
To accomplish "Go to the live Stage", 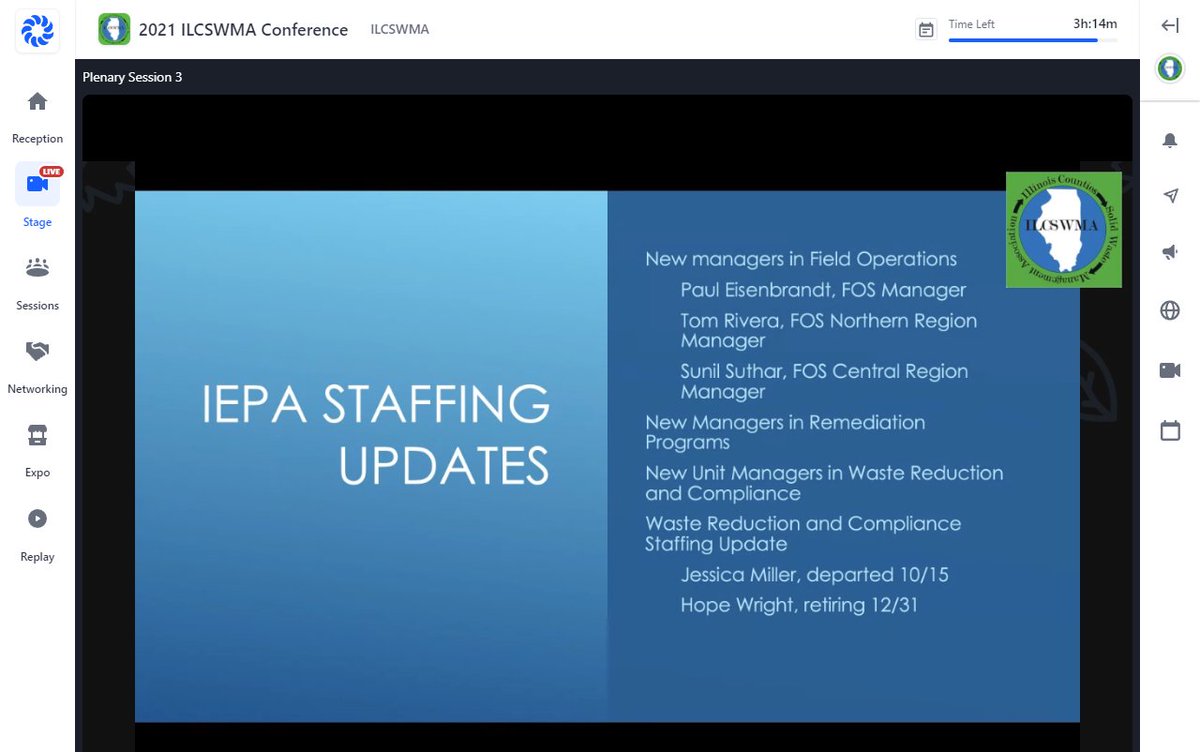I will pyautogui.click(x=37, y=197).
